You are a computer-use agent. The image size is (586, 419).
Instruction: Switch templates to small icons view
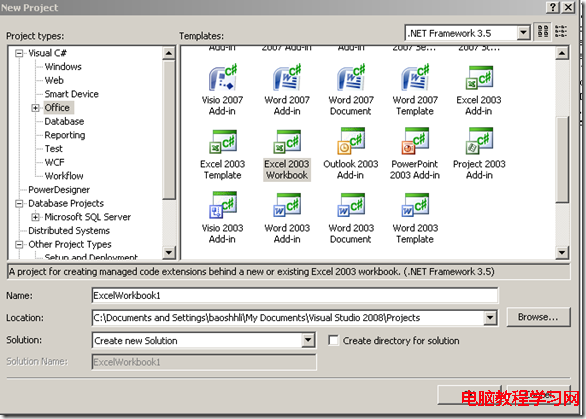pyautogui.click(x=561, y=31)
